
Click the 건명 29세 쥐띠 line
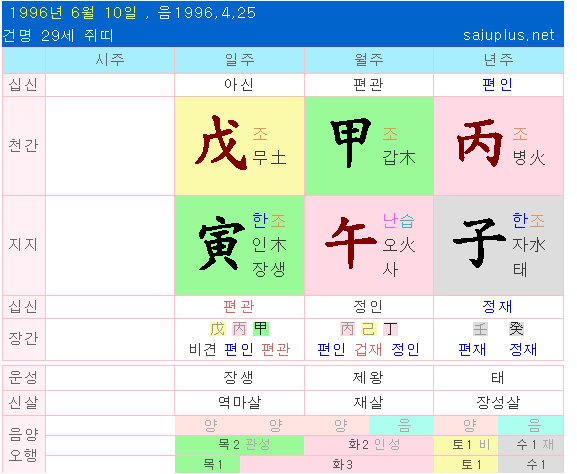tap(58, 36)
